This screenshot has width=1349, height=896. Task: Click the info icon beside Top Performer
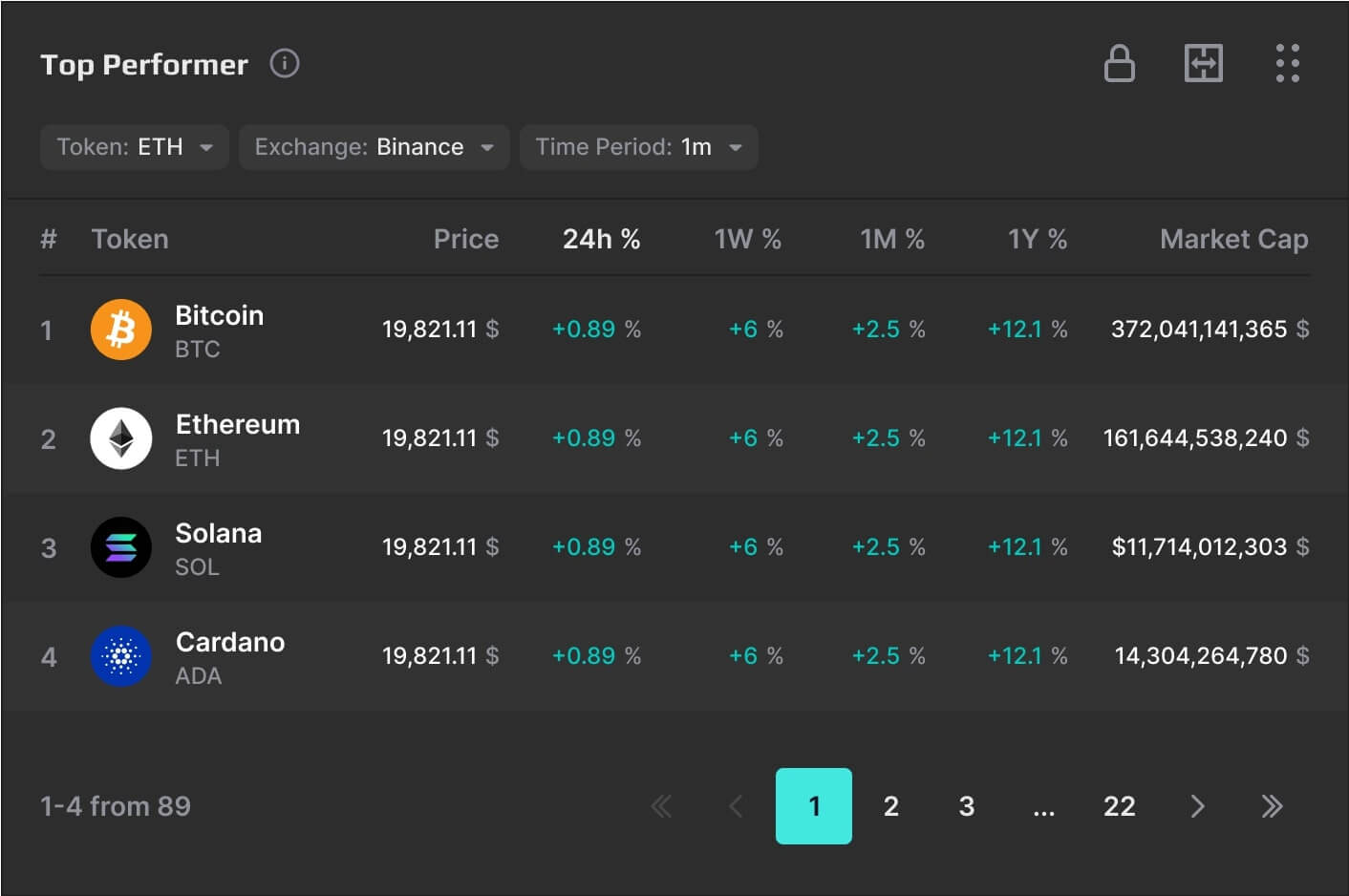[x=285, y=64]
